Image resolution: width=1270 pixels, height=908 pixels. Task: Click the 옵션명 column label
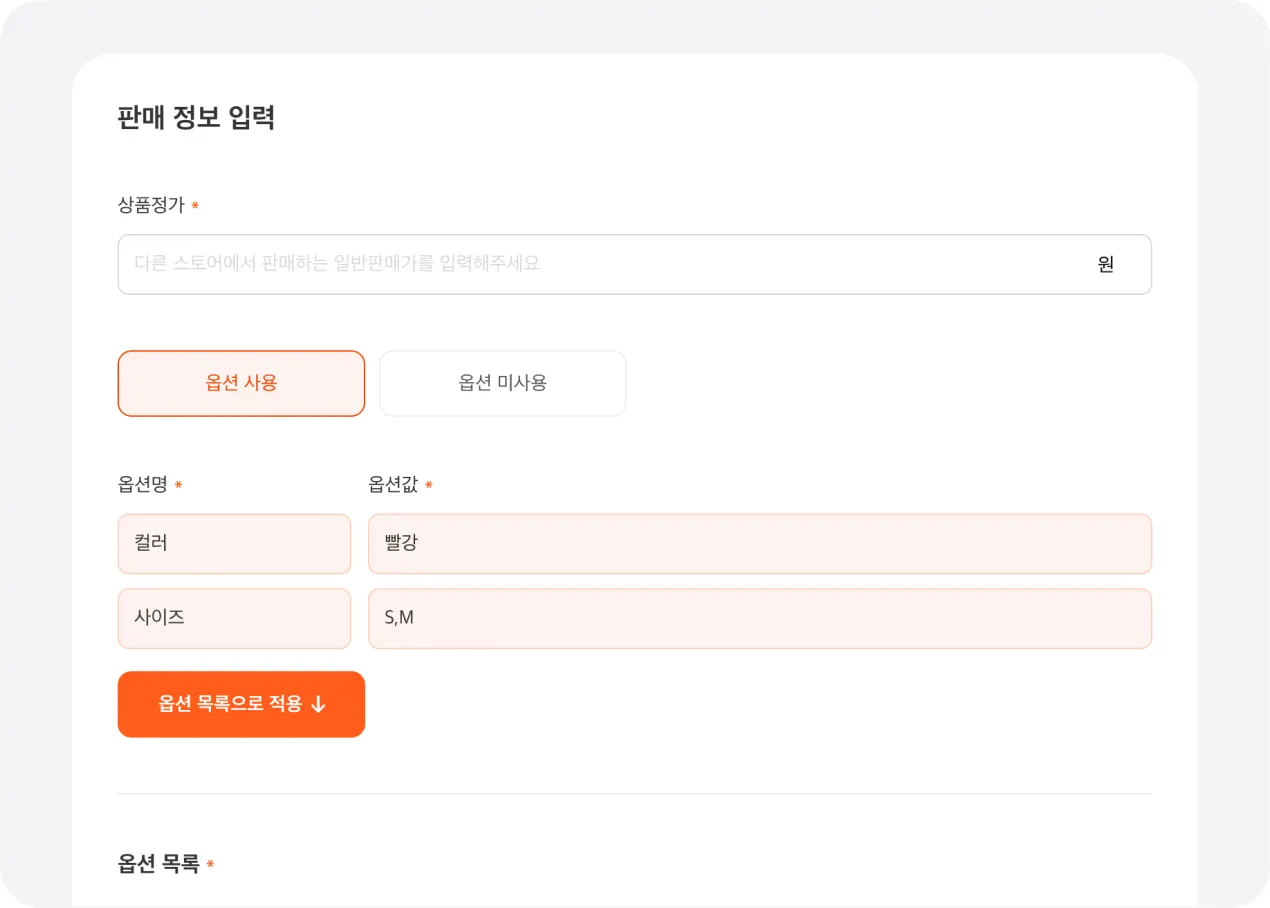tap(142, 485)
